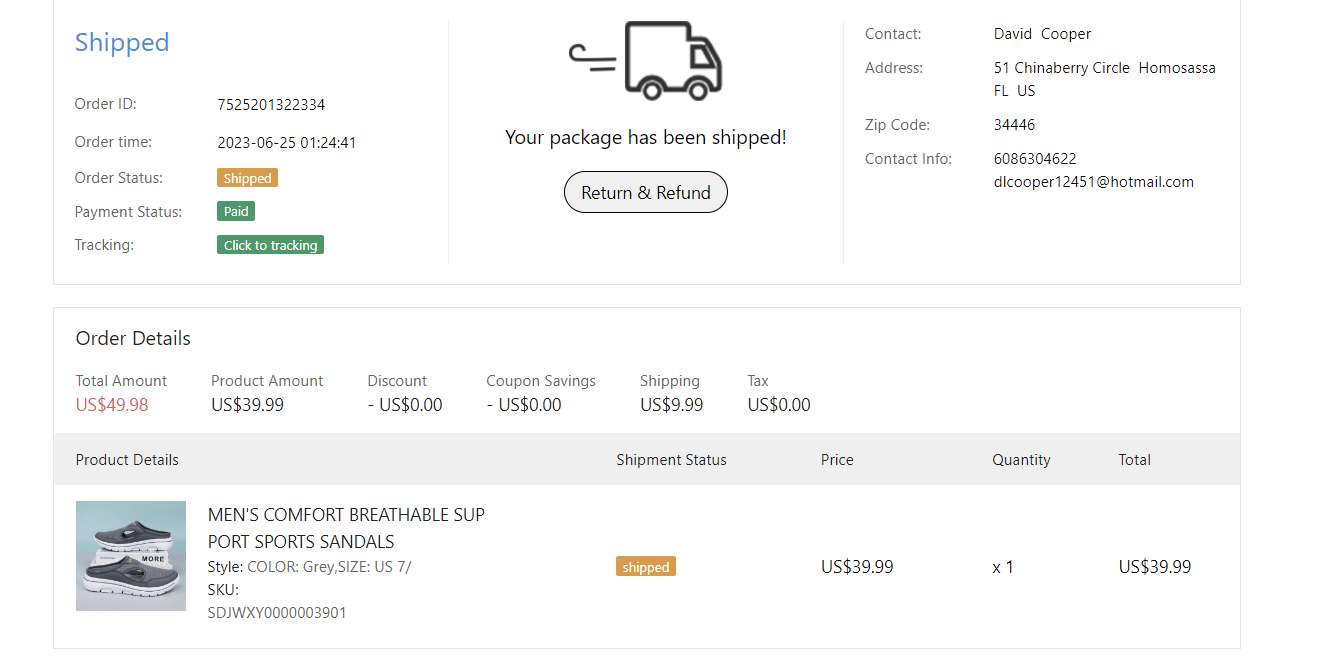Screen dimensions: 1344x662
Task: Click the orange Shipped order status badge
Action: pyautogui.click(x=247, y=178)
